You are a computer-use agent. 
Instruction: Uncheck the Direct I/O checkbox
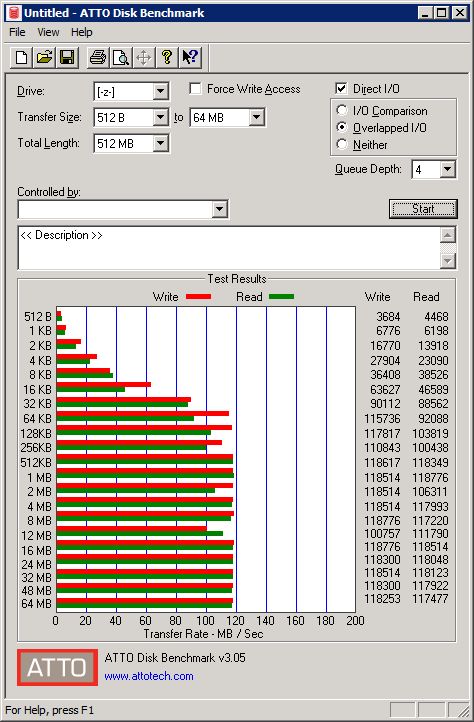click(341, 88)
